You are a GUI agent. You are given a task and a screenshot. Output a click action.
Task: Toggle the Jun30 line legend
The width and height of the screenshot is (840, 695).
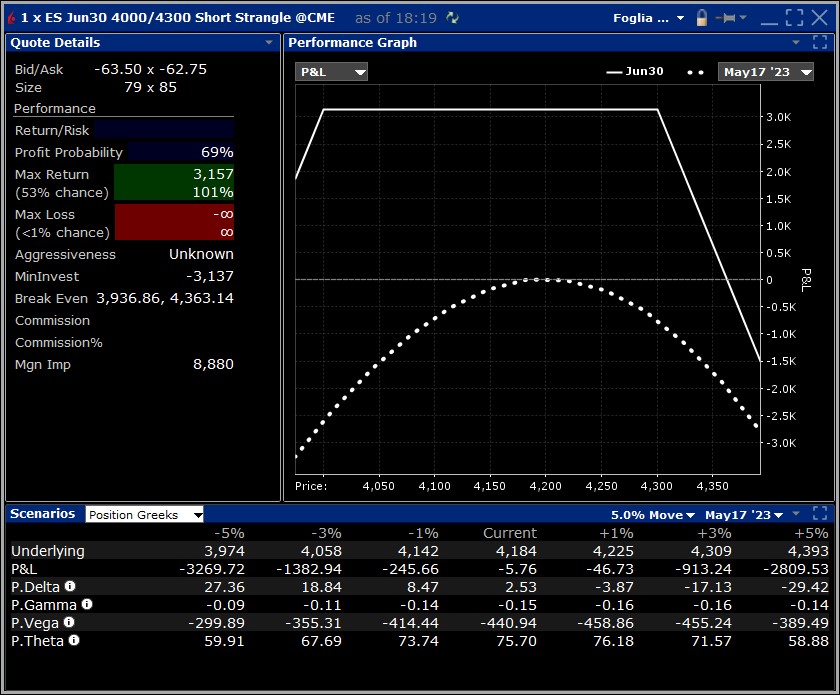click(x=635, y=71)
